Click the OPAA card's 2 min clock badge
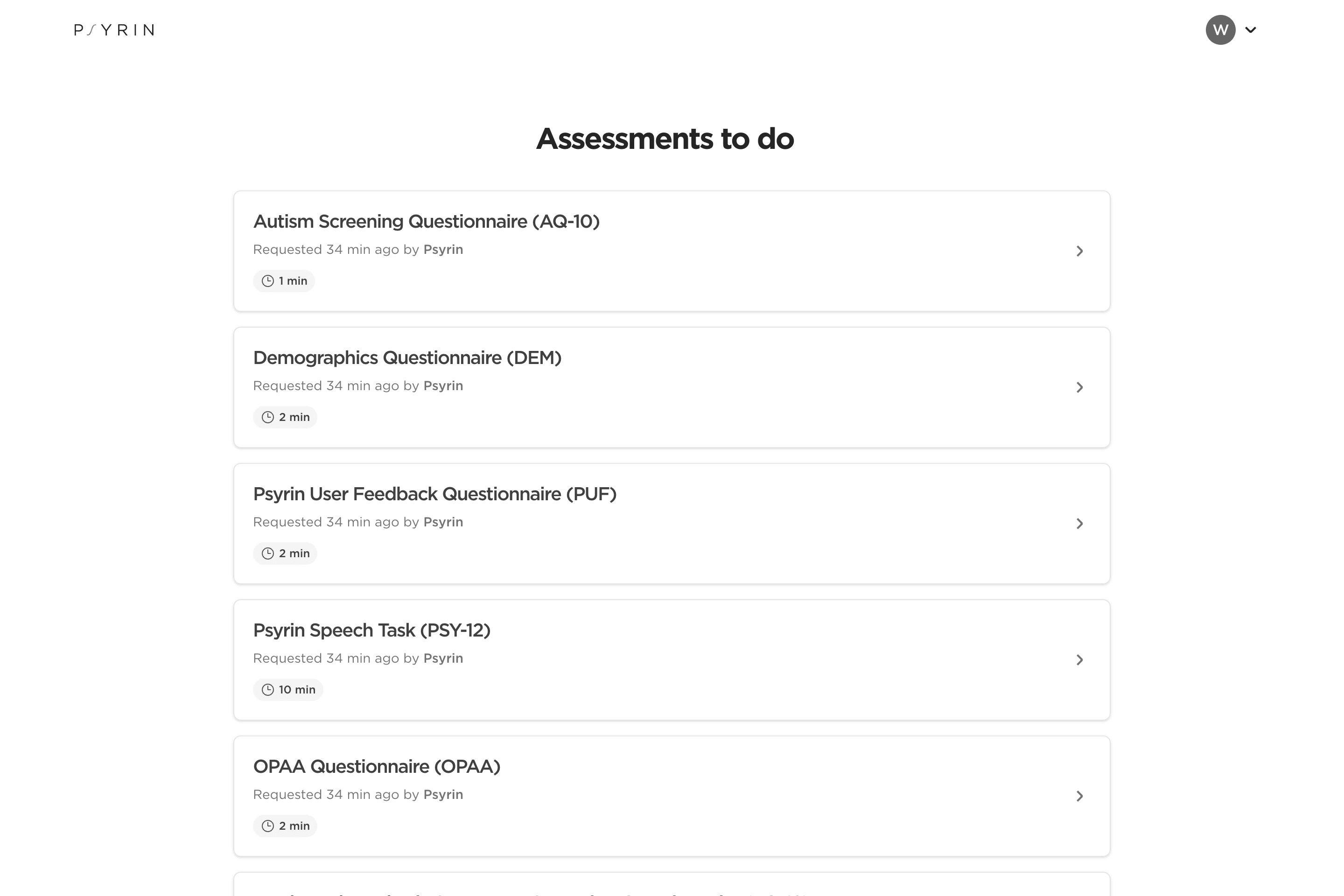Image resolution: width=1344 pixels, height=896 pixels. (x=285, y=826)
